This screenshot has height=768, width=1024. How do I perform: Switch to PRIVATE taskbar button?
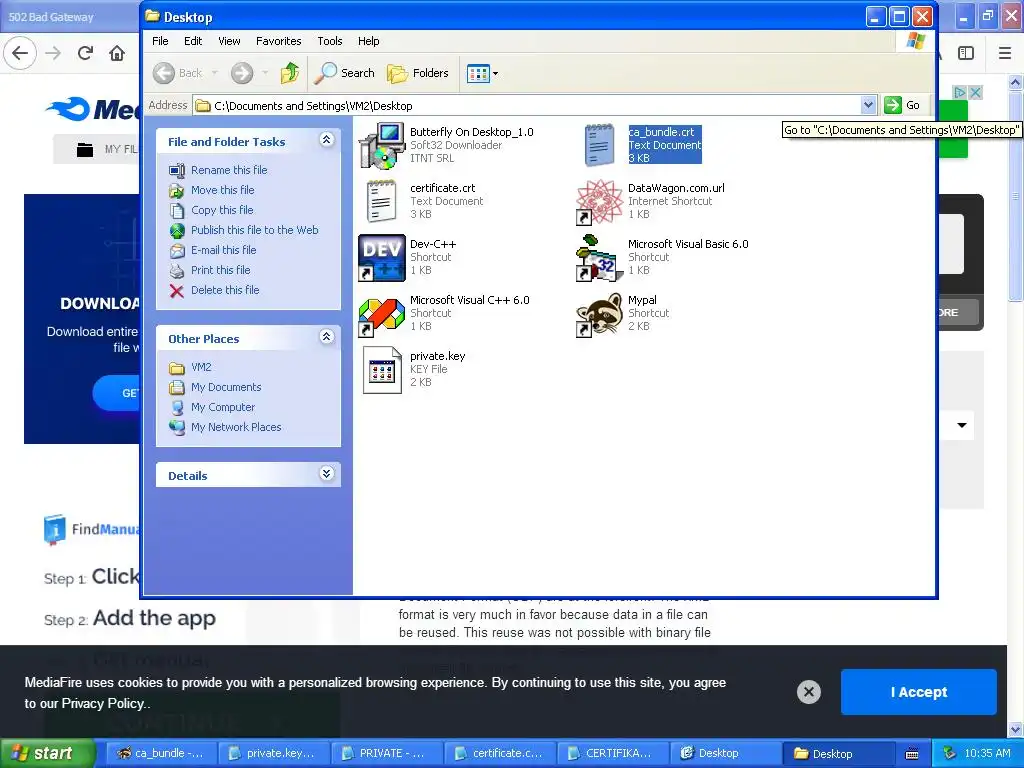pyautogui.click(x=387, y=753)
